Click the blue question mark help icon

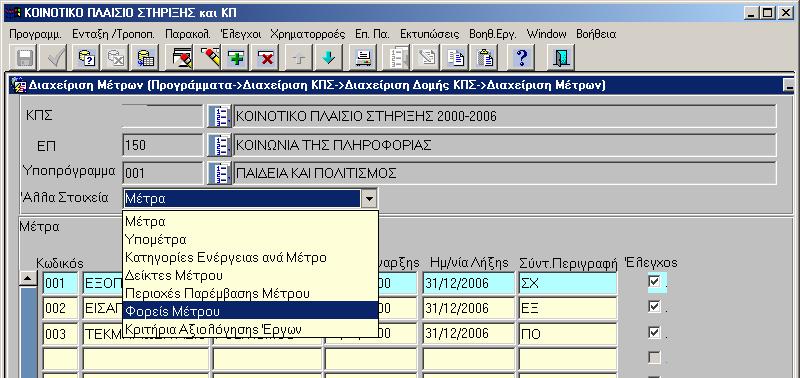521,58
